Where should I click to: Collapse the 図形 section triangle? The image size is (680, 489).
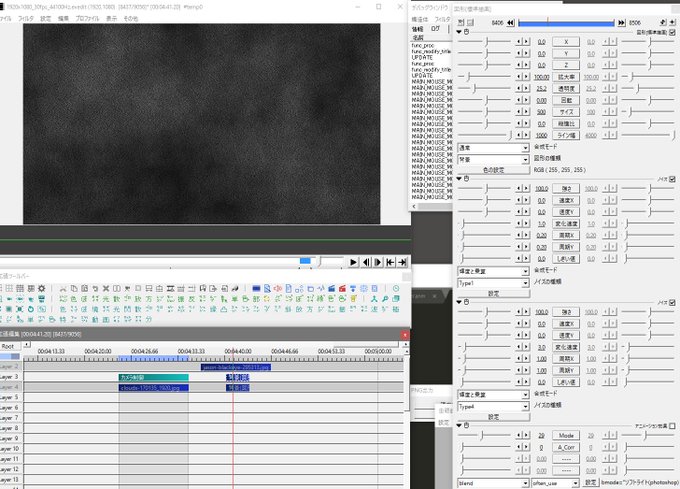(x=460, y=32)
